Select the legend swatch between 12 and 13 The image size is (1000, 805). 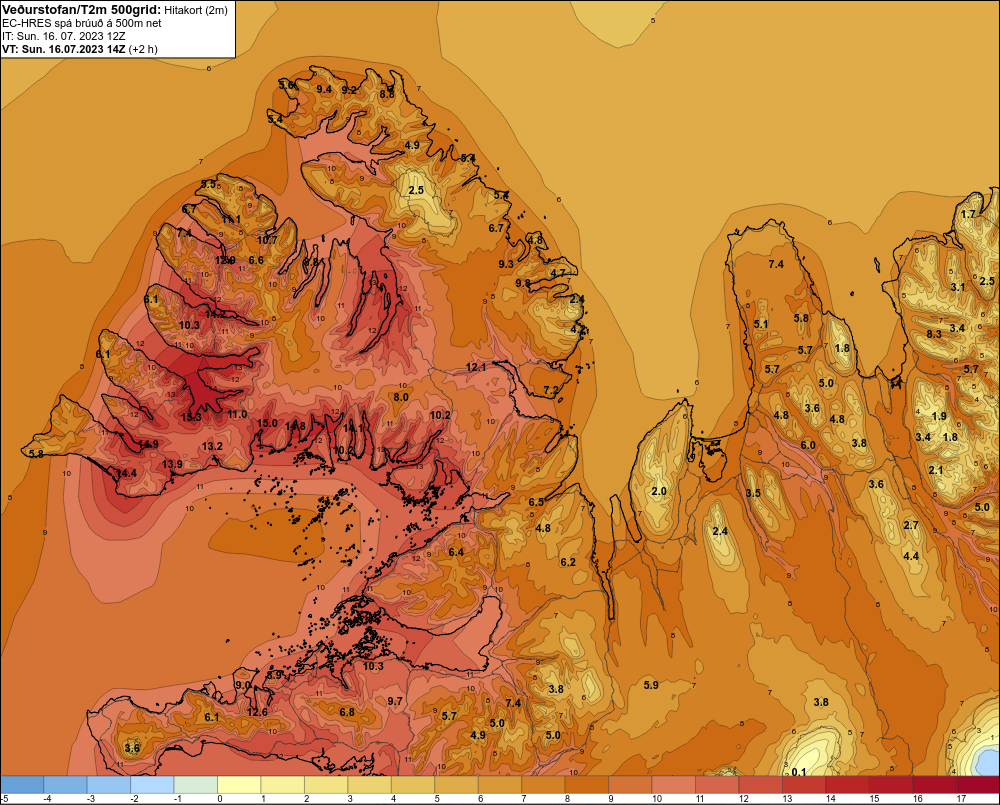click(760, 785)
